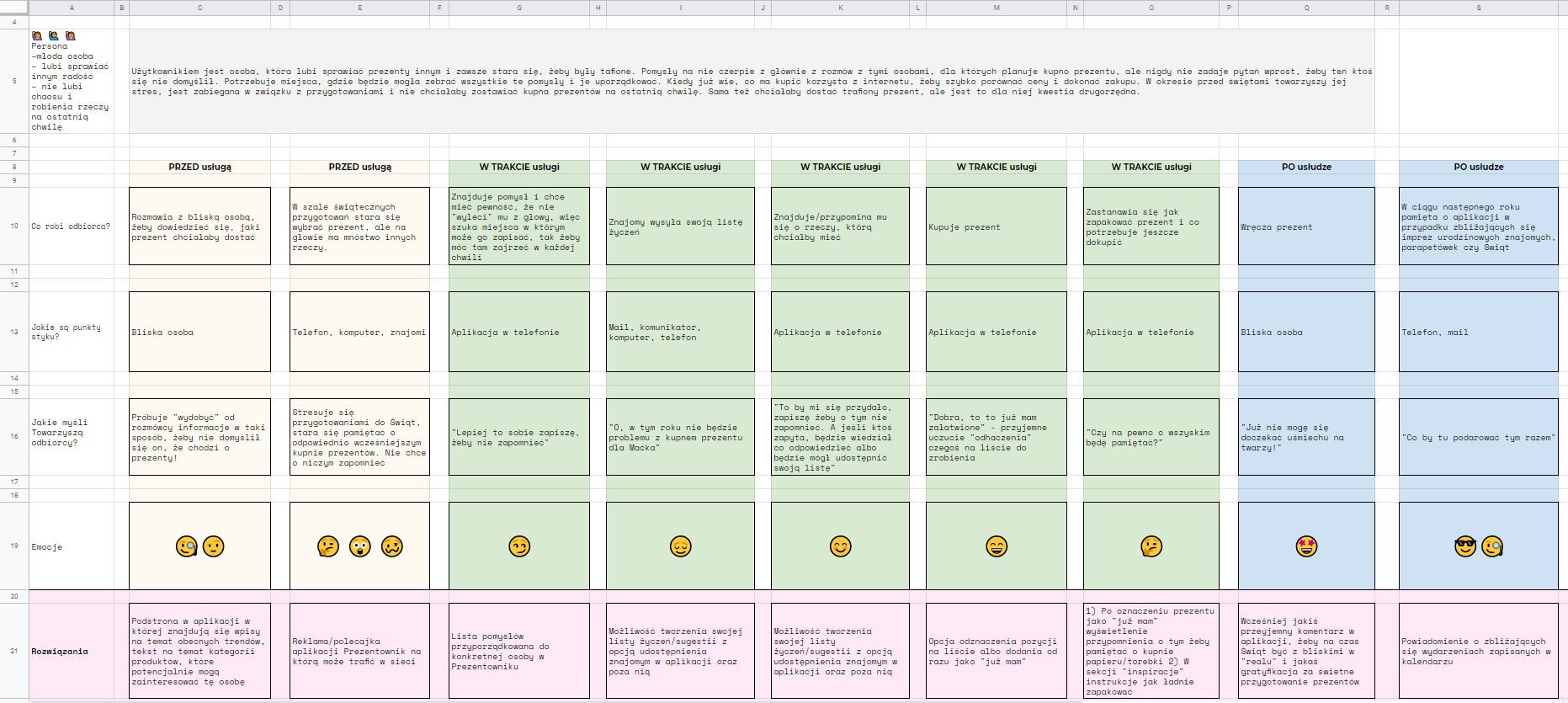Image resolution: width=1568 pixels, height=703 pixels.
Task: Click the grinning emoji under 'Kupuje prezent' column
Action: 997,546
